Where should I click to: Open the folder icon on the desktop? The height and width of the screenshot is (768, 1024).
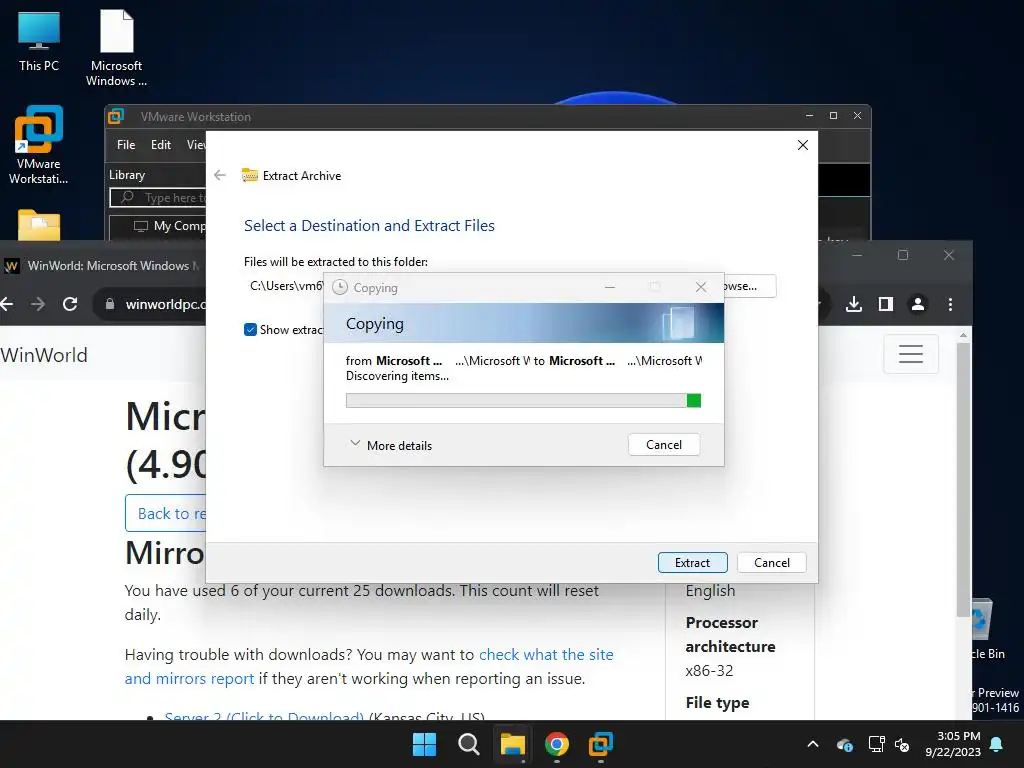(x=39, y=225)
